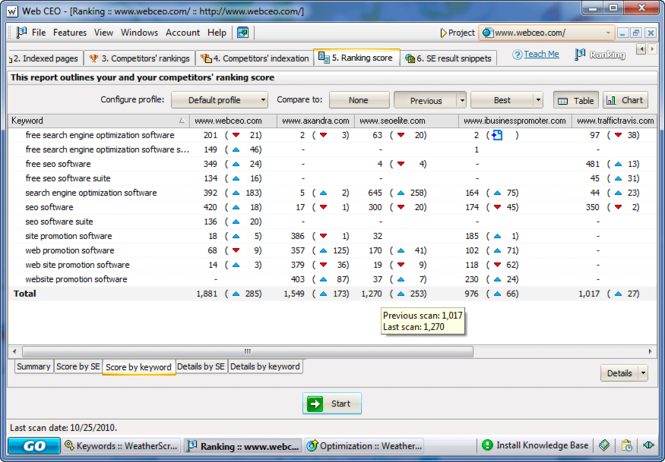Click the www.webceo.com column header
Screen dimensions: 665x462
pos(233,121)
